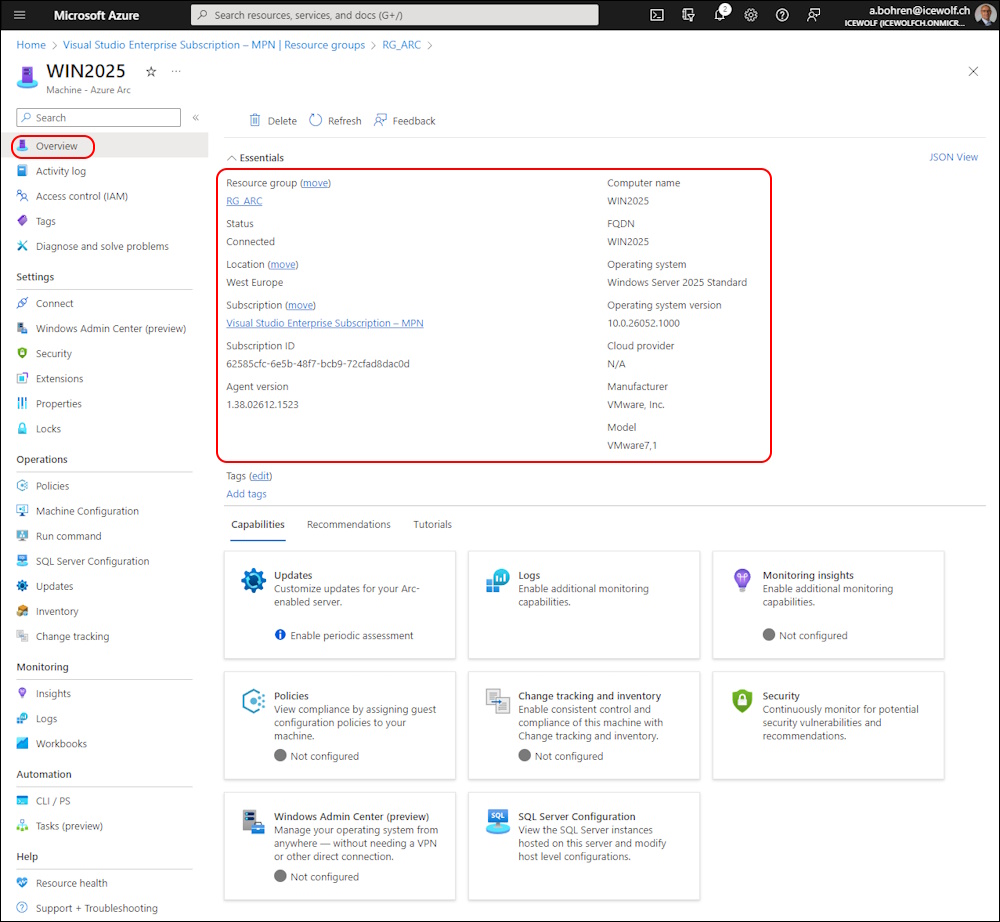Click the Change tracking icon in sidebar

point(22,636)
